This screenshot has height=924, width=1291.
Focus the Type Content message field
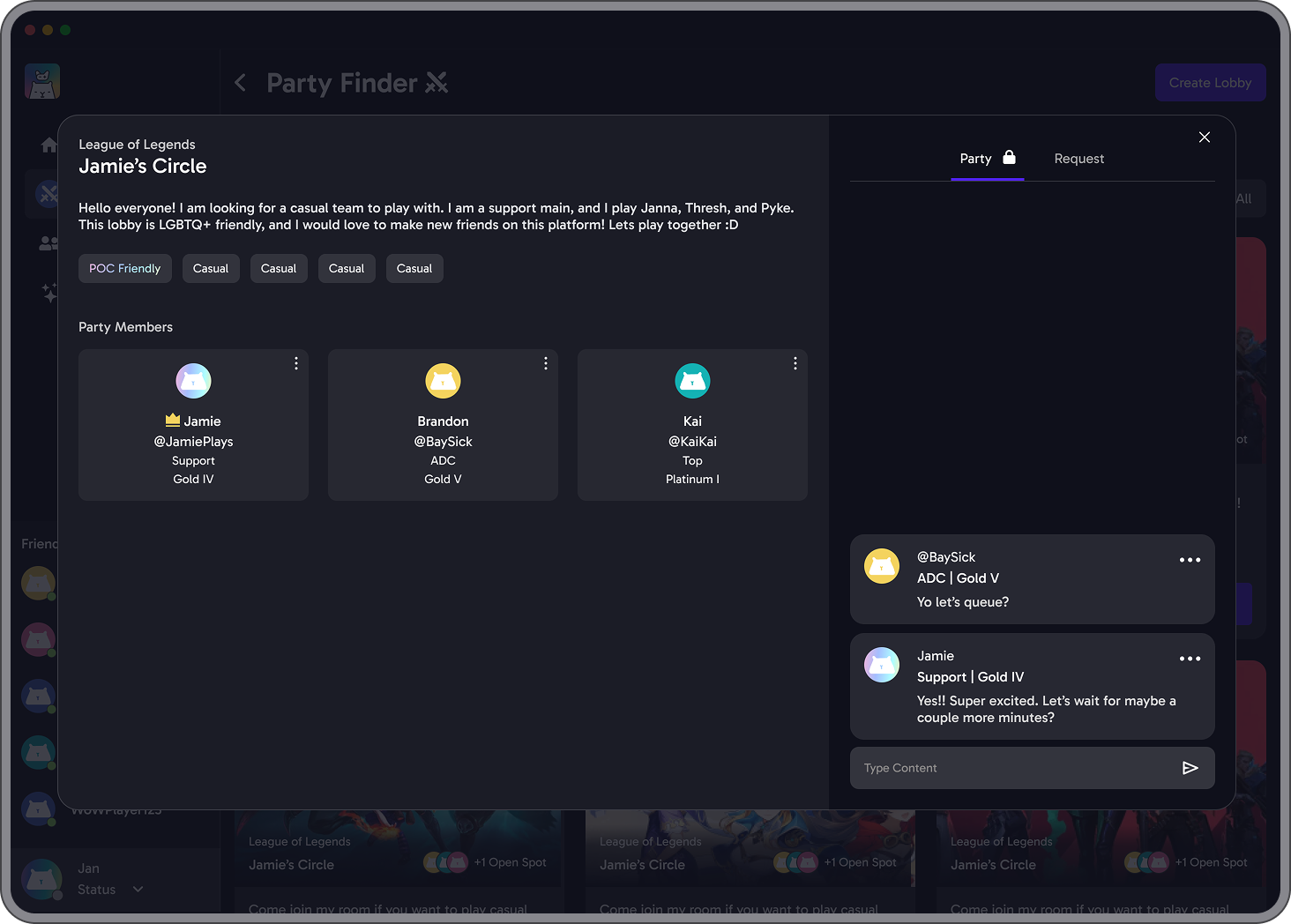point(1033,768)
